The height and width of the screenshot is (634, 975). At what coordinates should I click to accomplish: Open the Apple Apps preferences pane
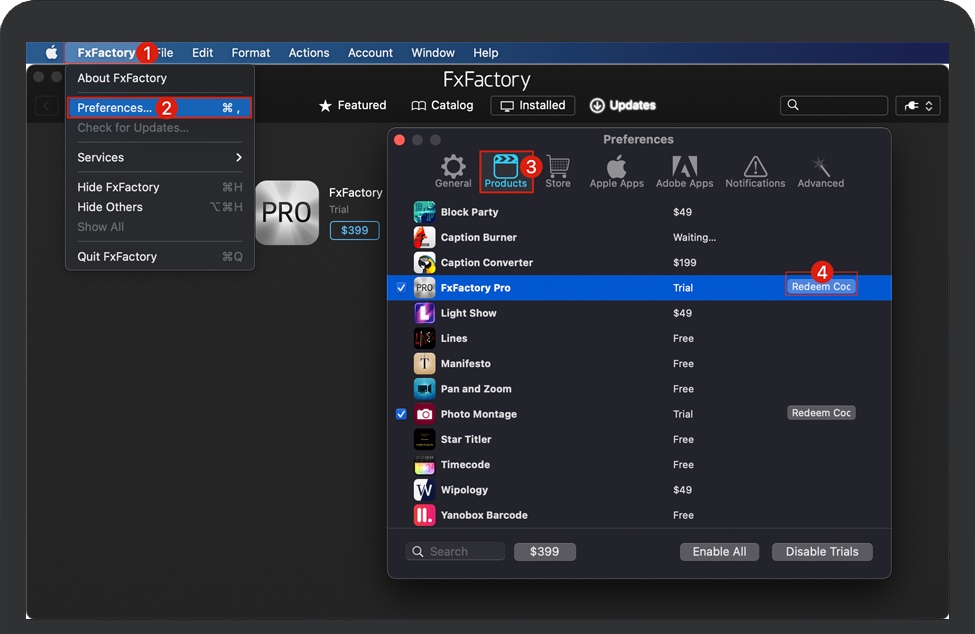coord(616,172)
